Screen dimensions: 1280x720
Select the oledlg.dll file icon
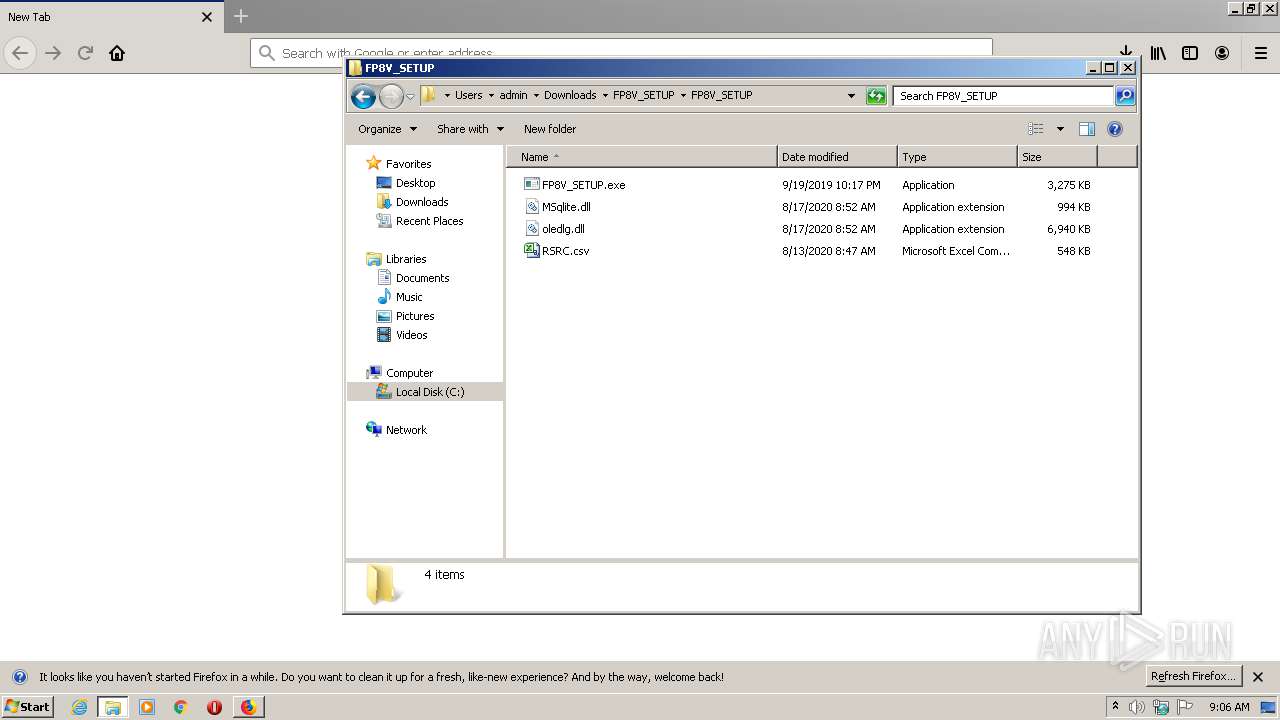(532, 229)
